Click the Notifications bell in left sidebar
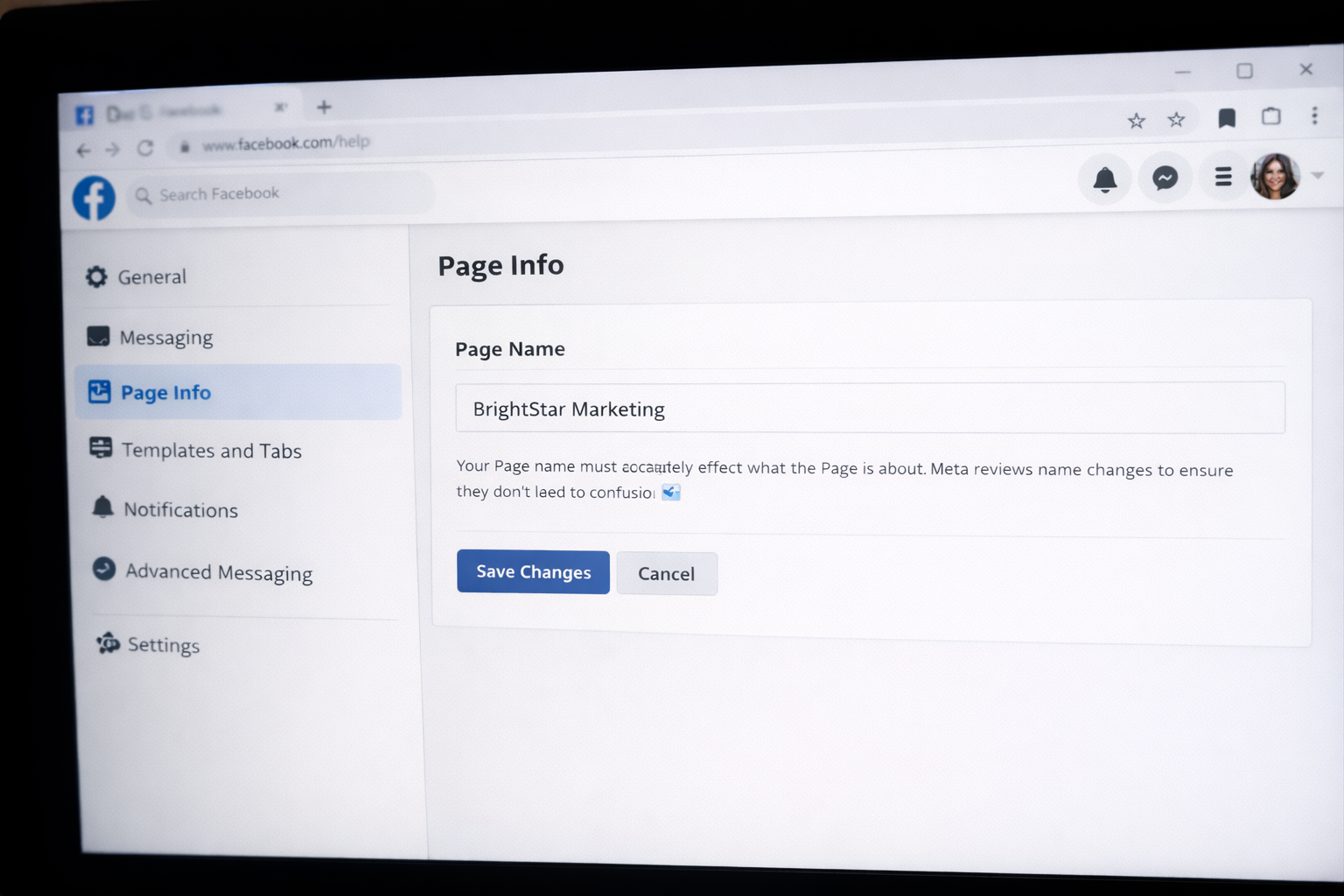This screenshot has width=1344, height=896. 101,507
